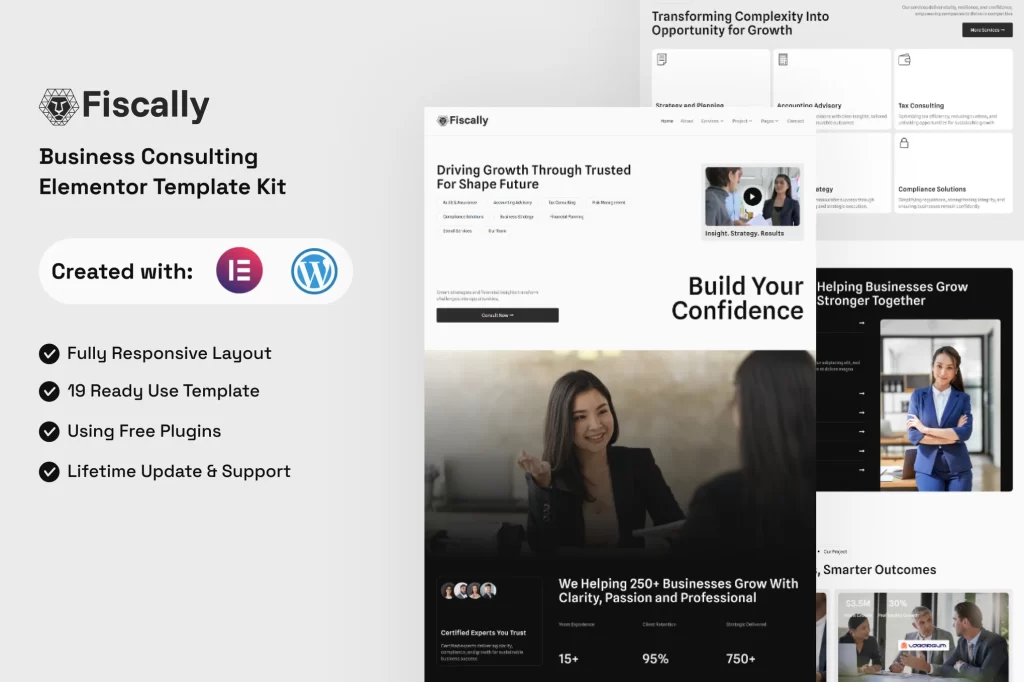Click Transforming Complexity Into Opportunity heading

[741, 24]
